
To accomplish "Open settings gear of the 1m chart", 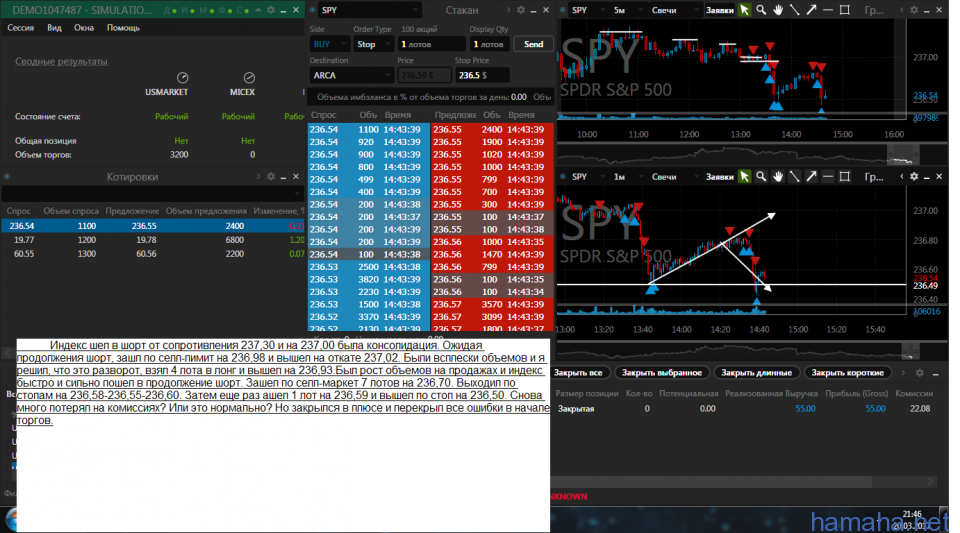I will pyautogui.click(x=914, y=176).
